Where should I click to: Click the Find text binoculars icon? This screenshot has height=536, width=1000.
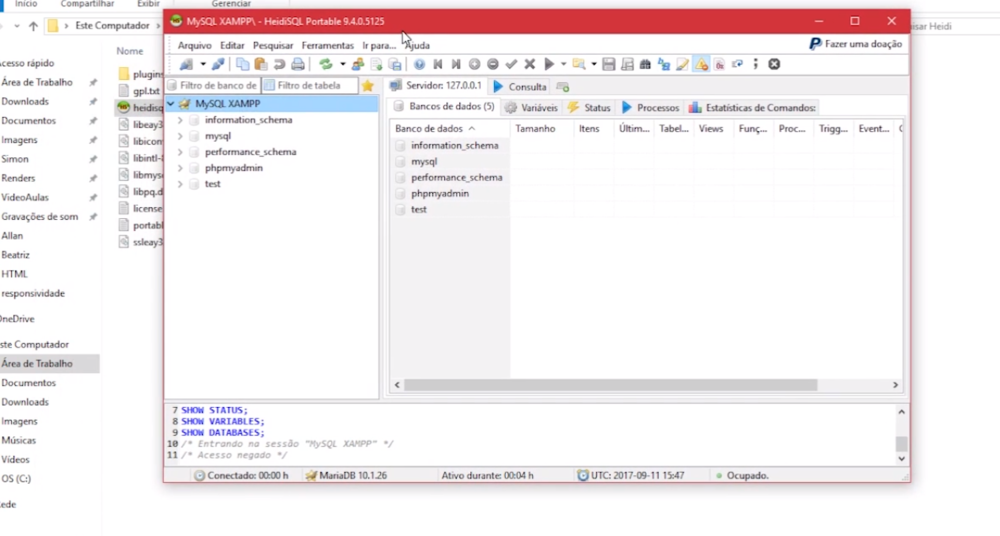point(645,64)
